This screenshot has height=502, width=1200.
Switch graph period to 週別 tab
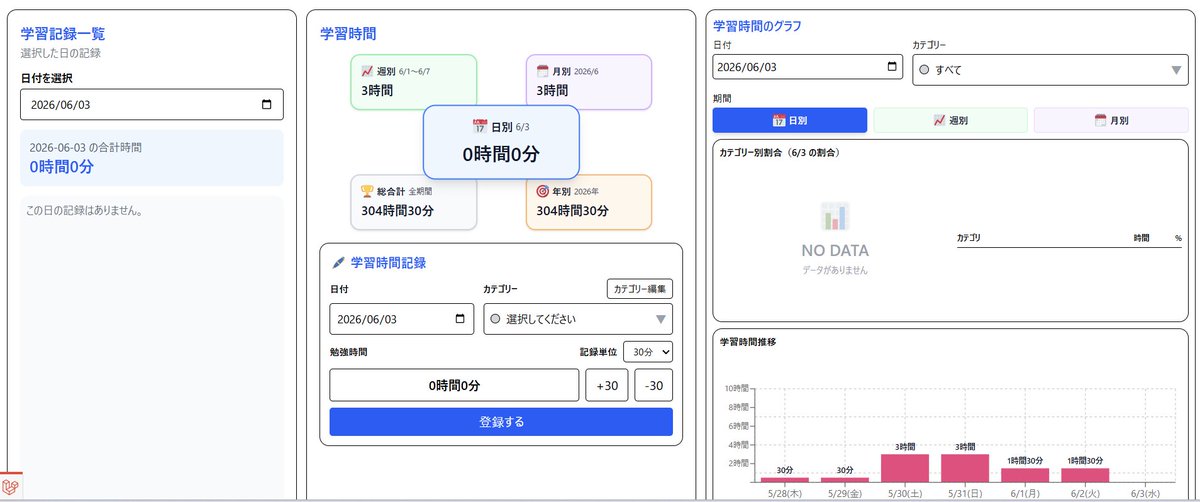click(x=950, y=120)
